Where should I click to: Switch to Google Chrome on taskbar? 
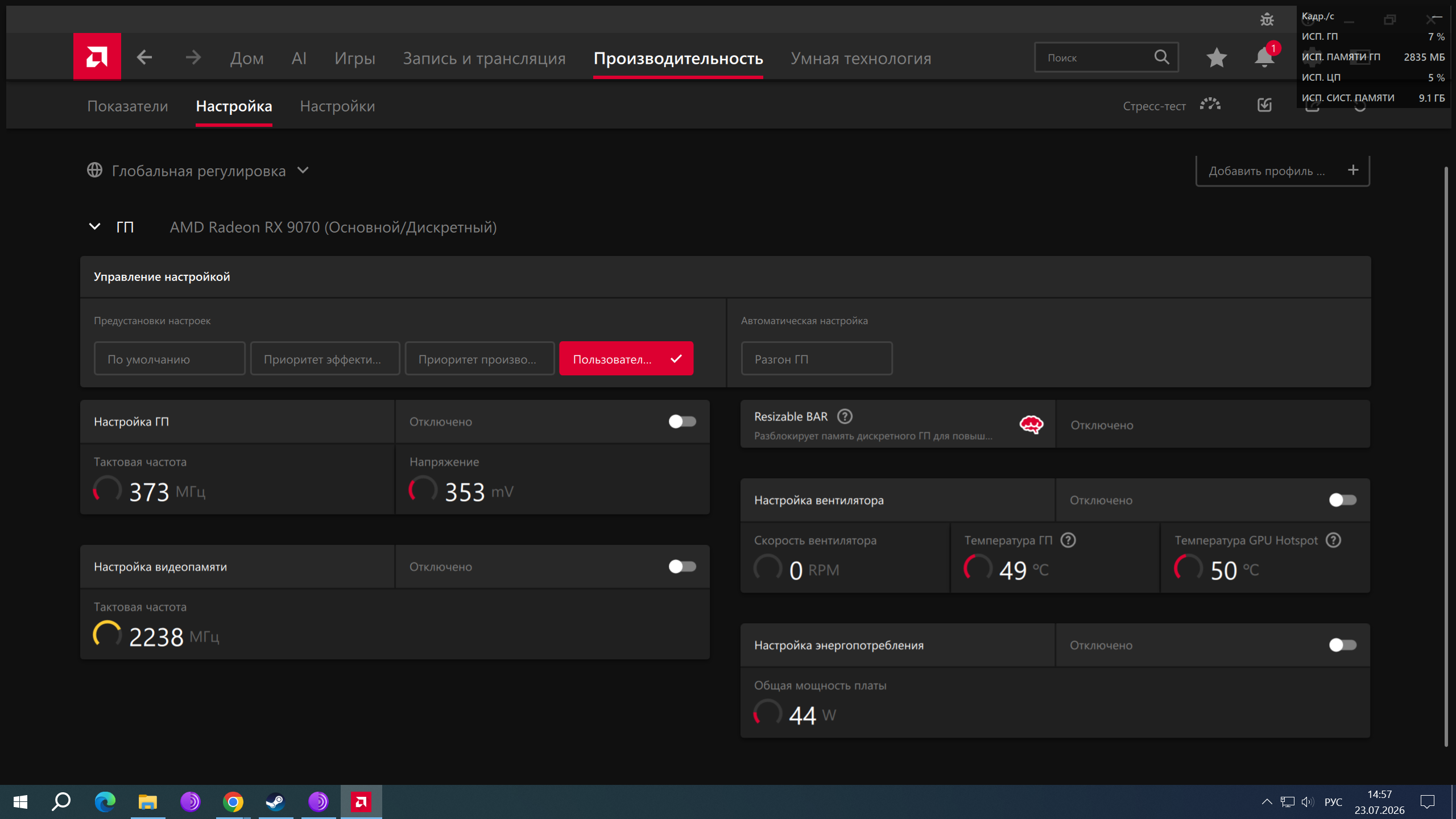click(233, 802)
